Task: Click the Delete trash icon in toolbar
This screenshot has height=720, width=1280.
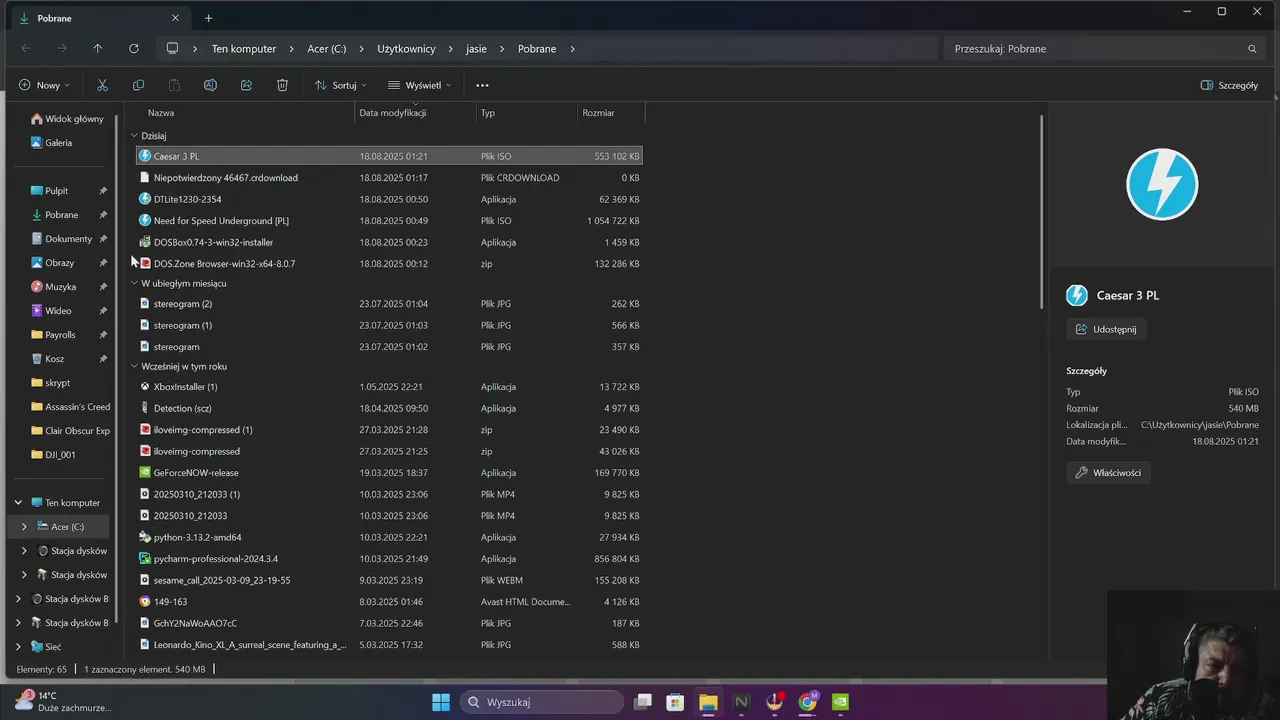Action: [282, 85]
